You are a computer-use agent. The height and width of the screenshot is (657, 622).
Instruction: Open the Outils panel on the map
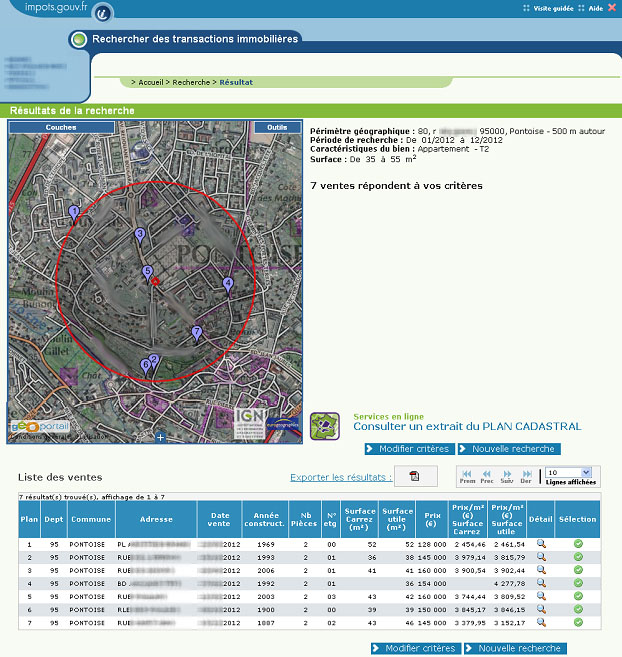(277, 127)
